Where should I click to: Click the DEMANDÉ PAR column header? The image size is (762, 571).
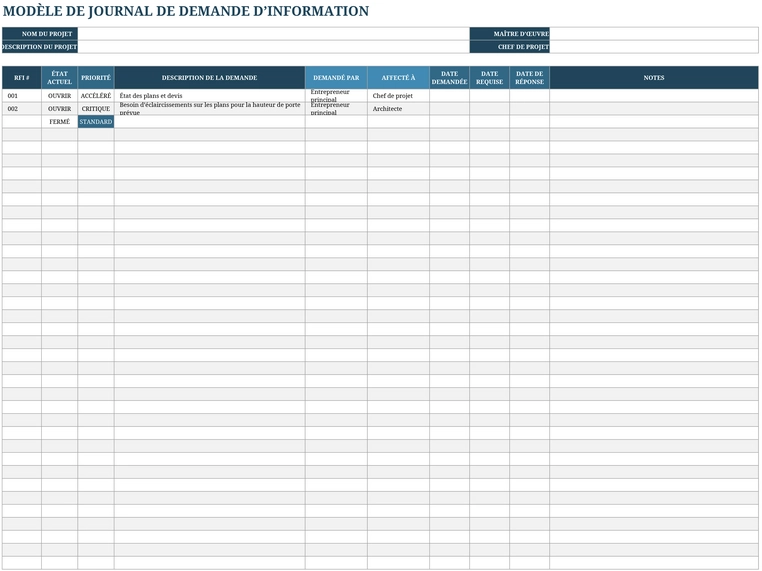[x=336, y=78]
